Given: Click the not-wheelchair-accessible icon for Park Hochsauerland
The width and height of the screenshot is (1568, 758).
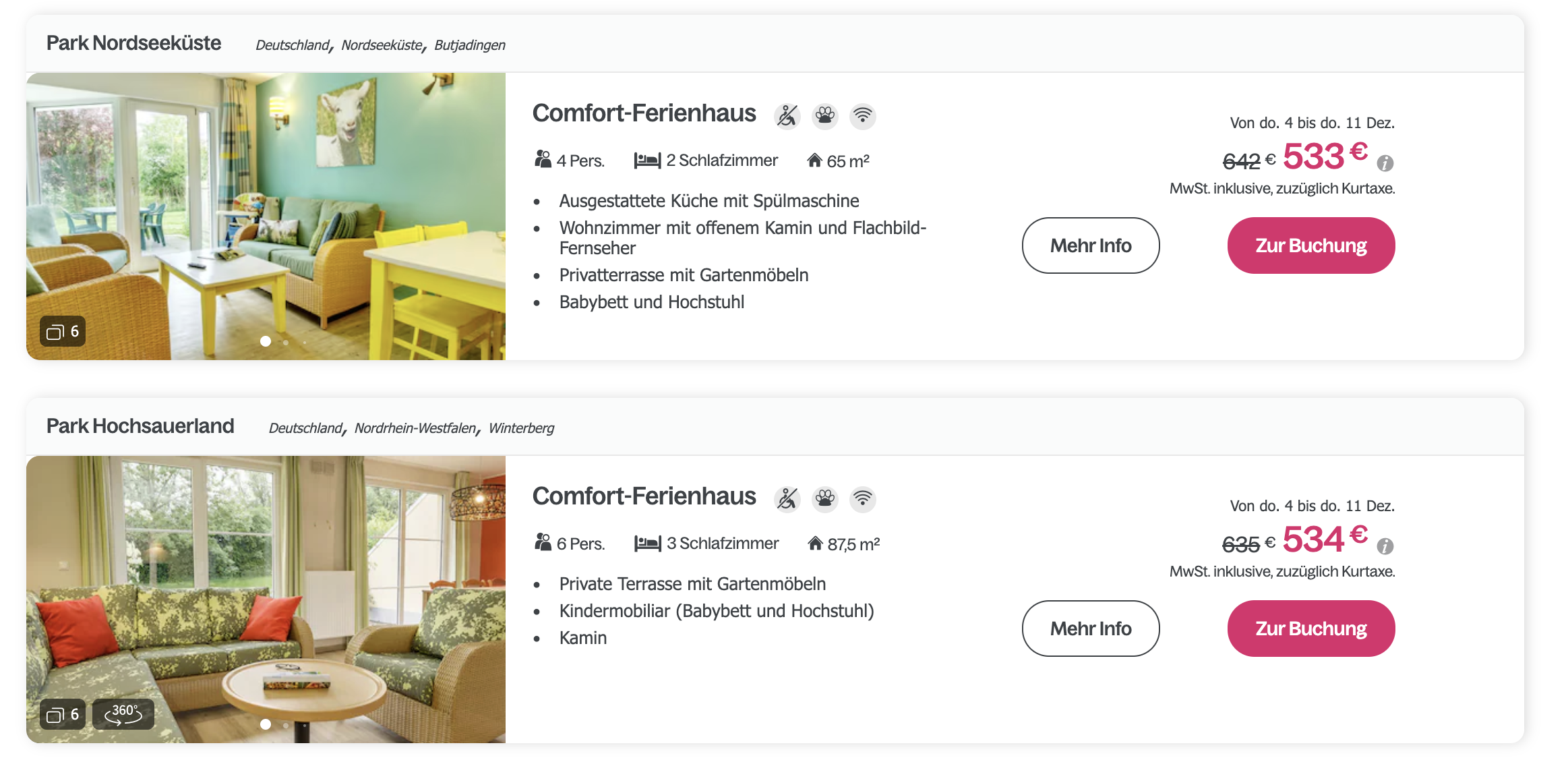Looking at the screenshot, I should (x=787, y=499).
